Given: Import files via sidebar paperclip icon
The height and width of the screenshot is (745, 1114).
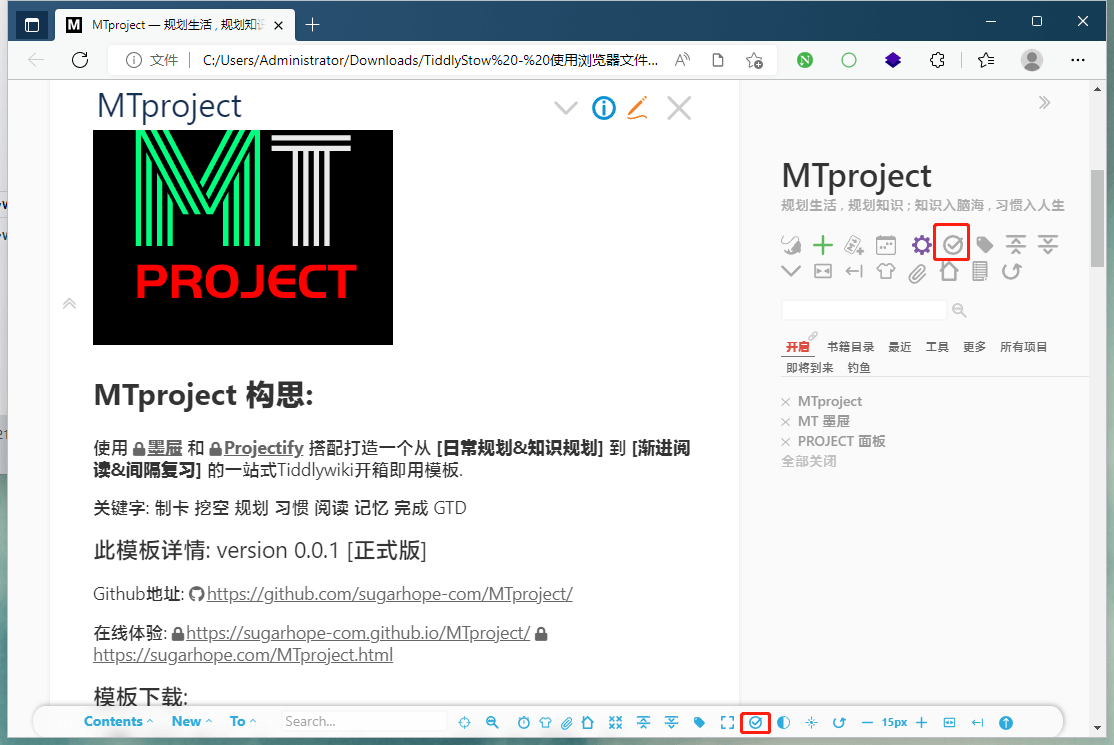Looking at the screenshot, I should pyautogui.click(x=917, y=273).
